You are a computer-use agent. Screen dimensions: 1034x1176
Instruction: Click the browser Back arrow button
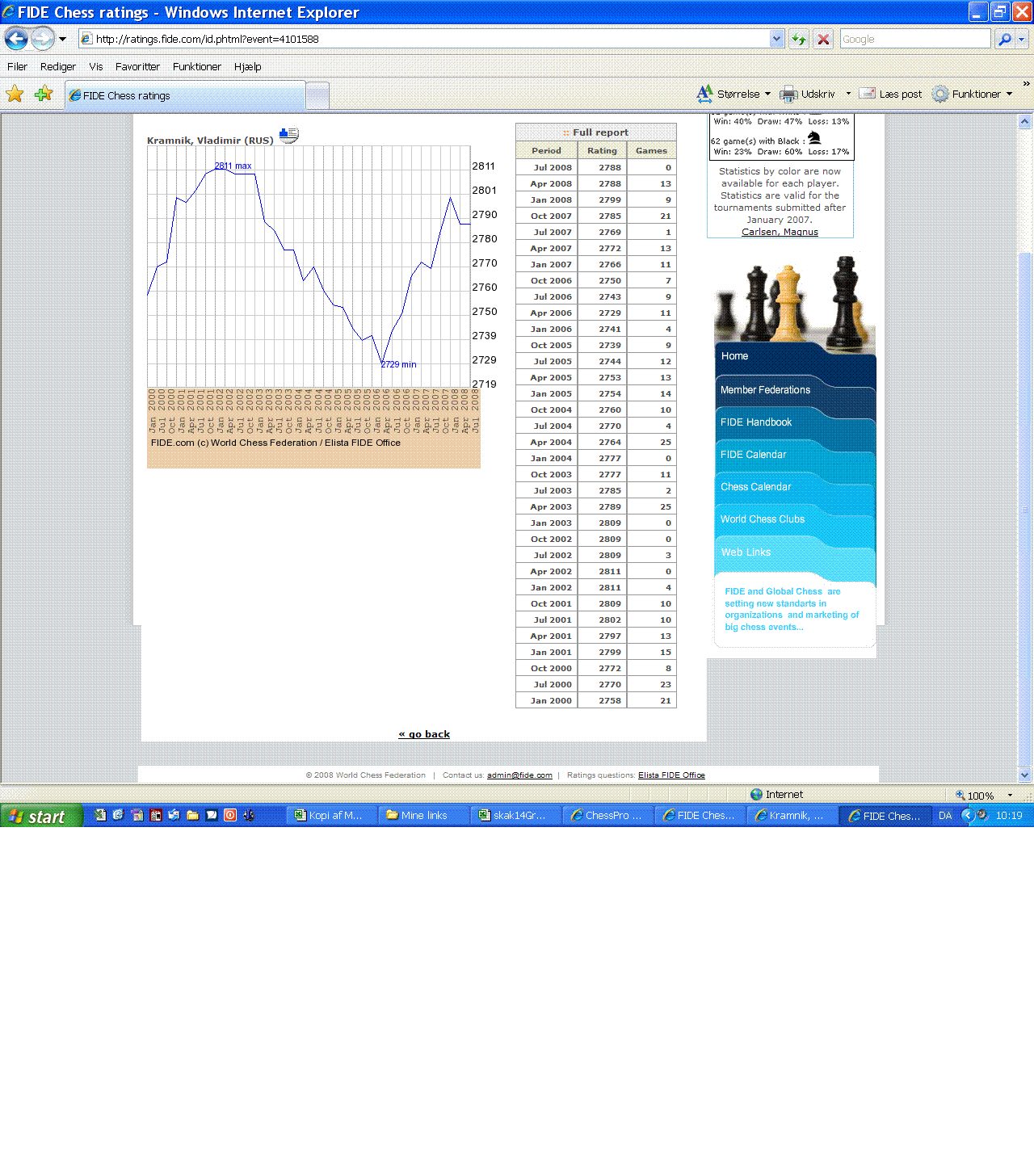tap(16, 39)
